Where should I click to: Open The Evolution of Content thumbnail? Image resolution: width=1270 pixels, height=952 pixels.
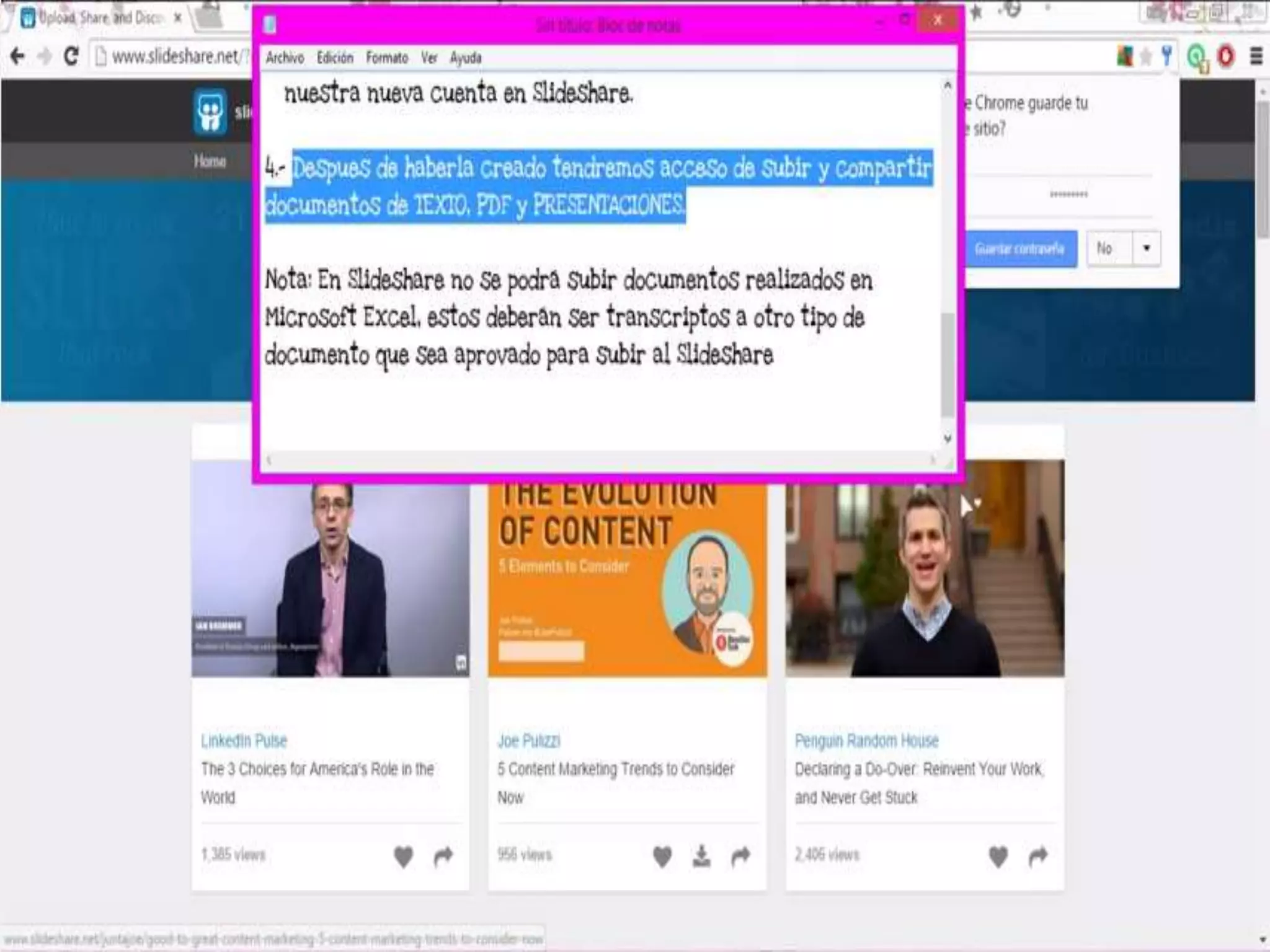coord(627,579)
